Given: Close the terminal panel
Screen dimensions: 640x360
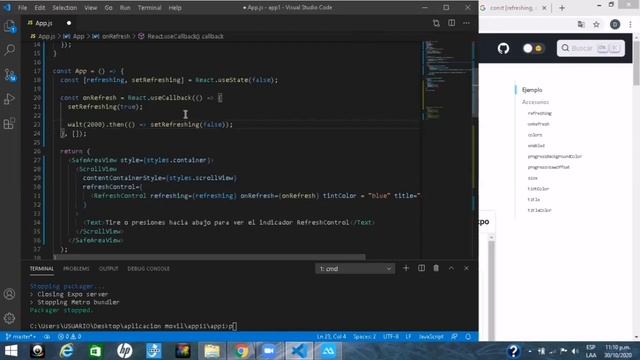Looking at the screenshot, I should click(x=466, y=268).
